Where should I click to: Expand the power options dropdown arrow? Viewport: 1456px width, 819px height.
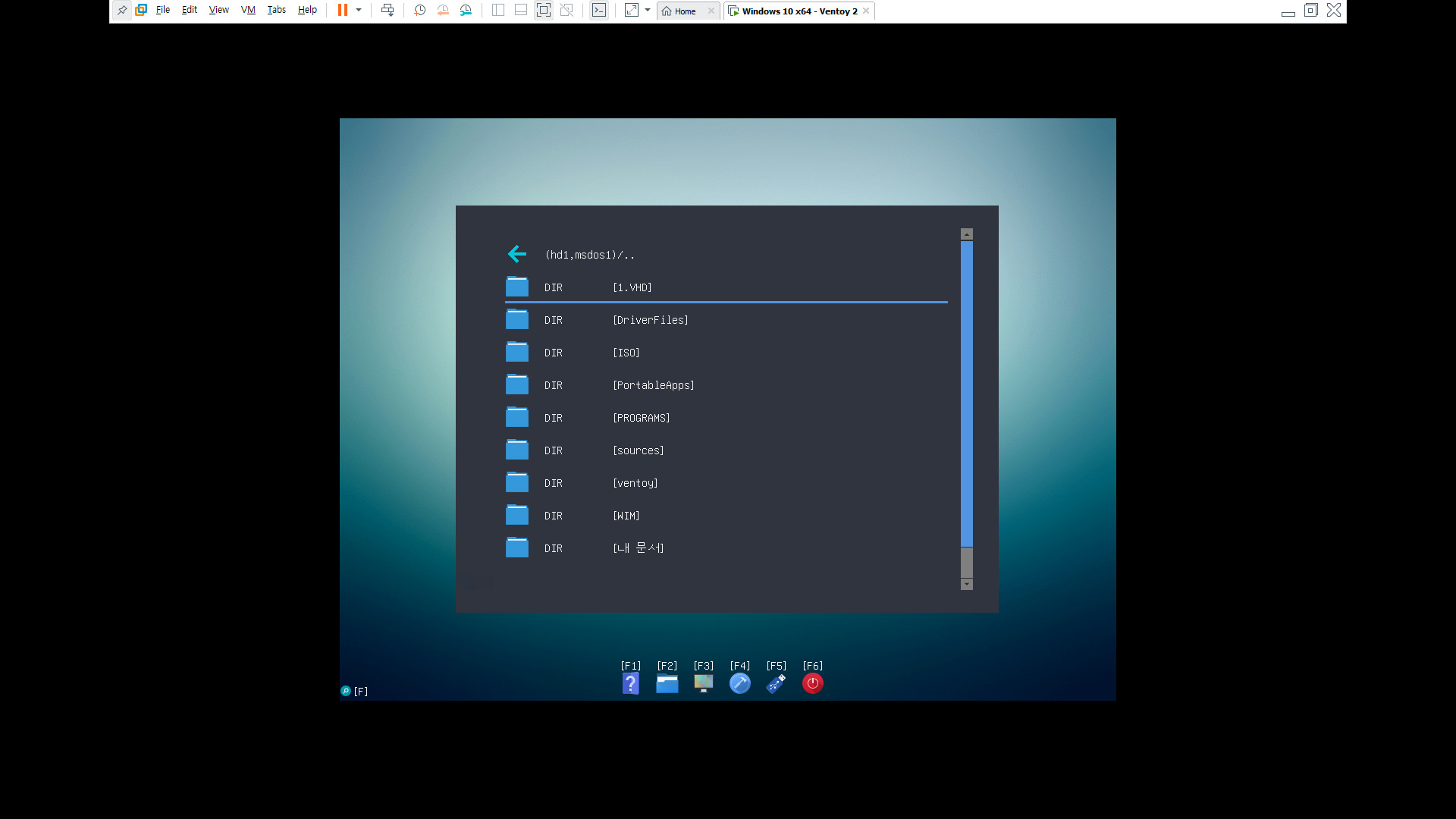click(359, 11)
